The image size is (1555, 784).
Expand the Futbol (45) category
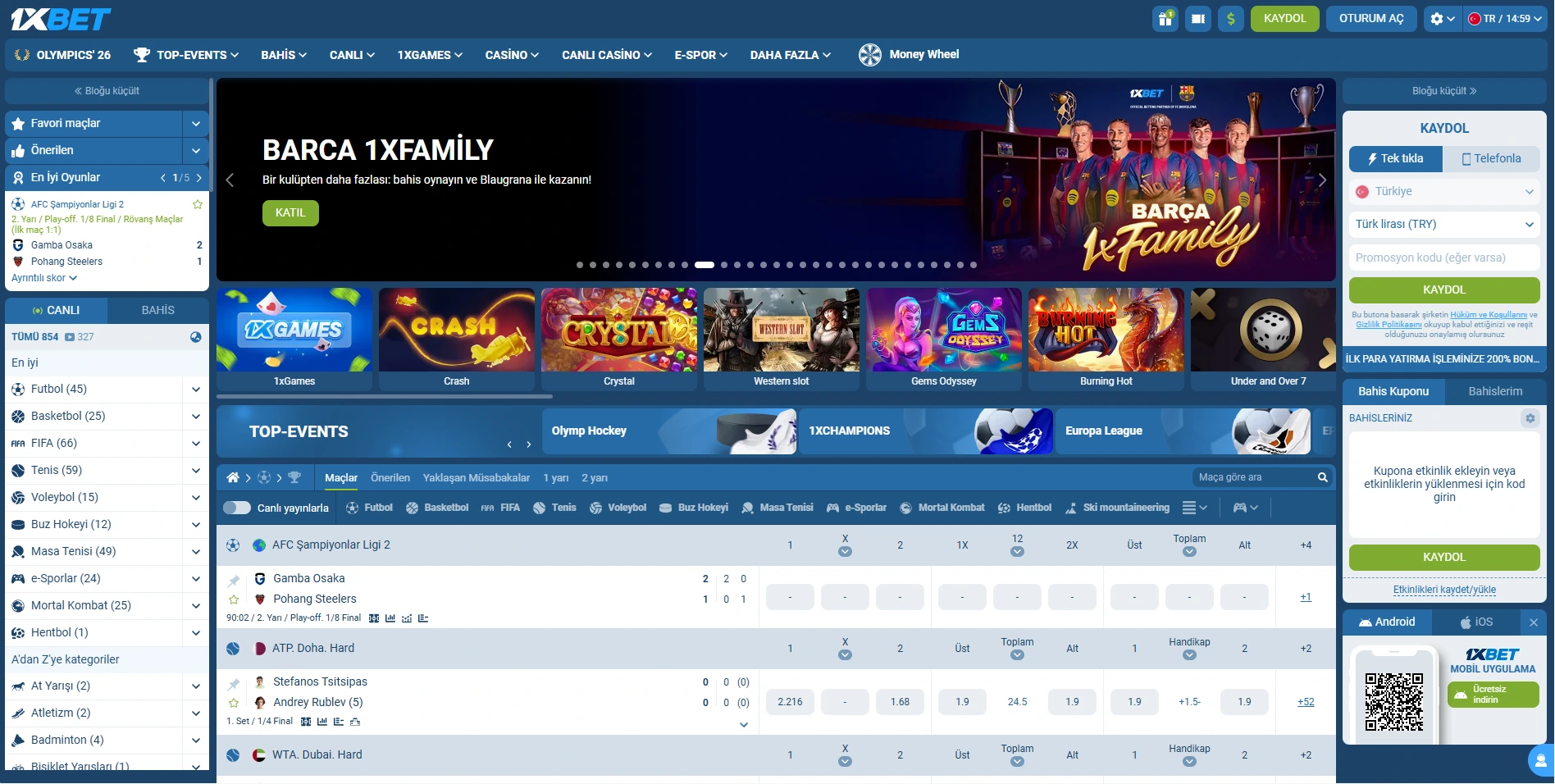point(195,389)
